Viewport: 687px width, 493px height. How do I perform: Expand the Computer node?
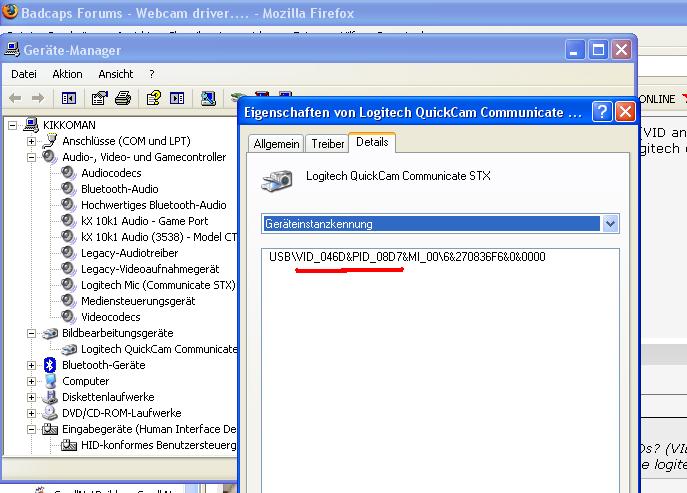(x=32, y=381)
